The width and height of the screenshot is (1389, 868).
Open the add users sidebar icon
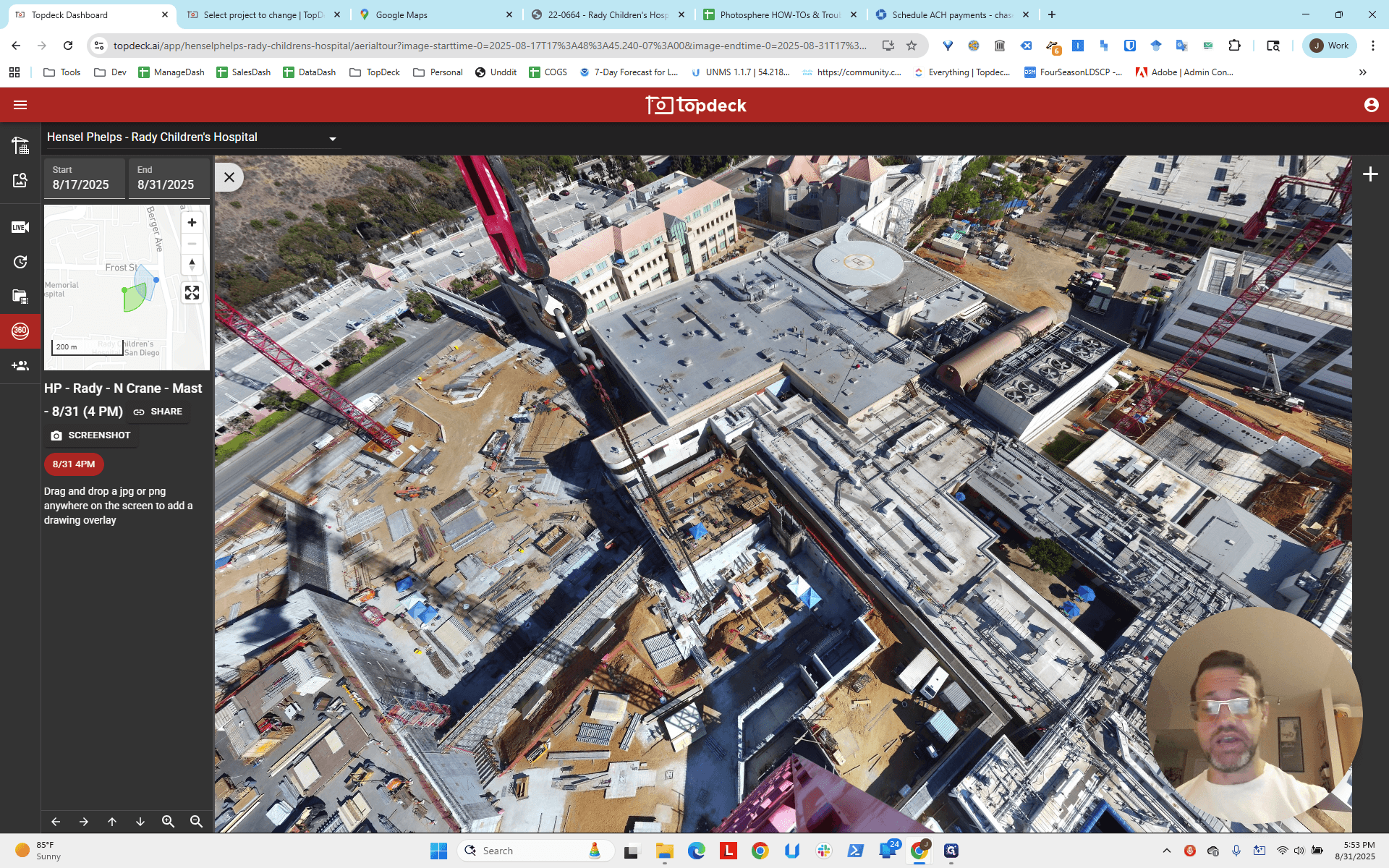[20, 365]
